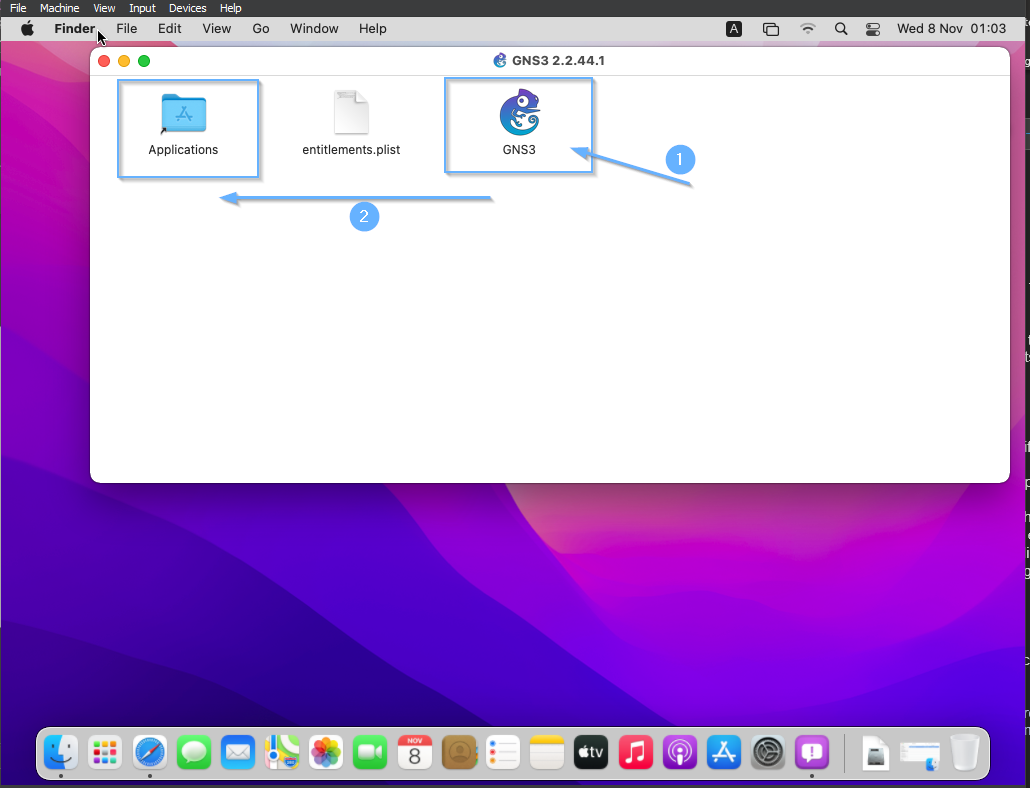The width and height of the screenshot is (1030, 788).
Task: Click the GNS3 2.2.44.1 window title
Action: 557,61
